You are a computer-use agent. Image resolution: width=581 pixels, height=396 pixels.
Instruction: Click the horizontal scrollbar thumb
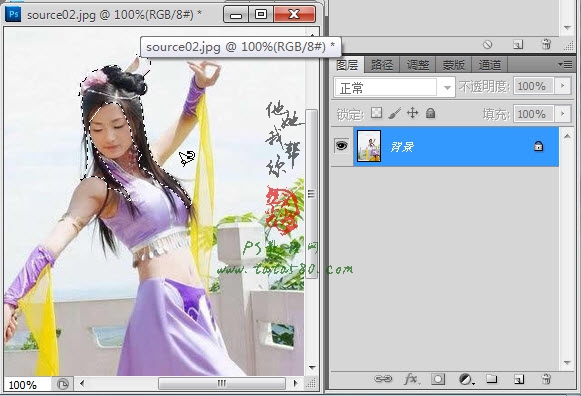tap(222, 383)
